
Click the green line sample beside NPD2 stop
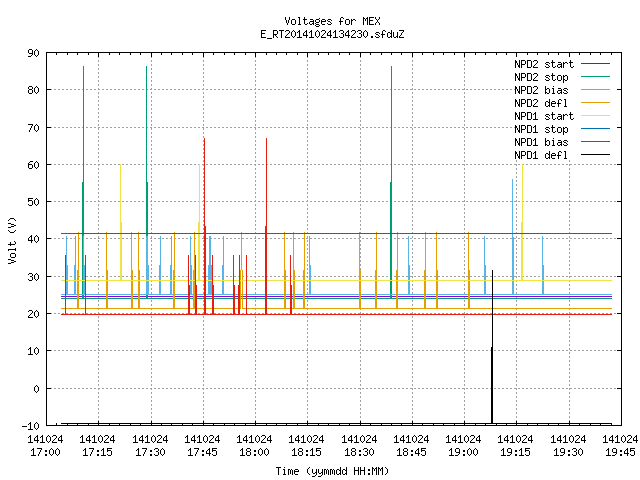coord(596,77)
